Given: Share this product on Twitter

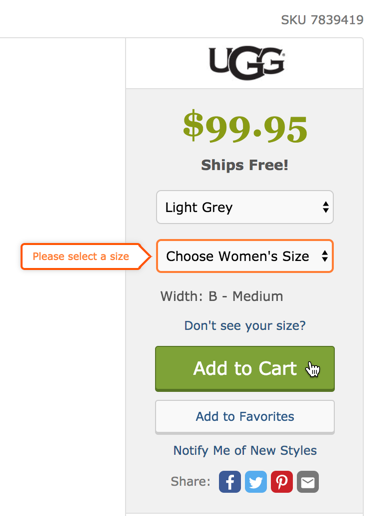Looking at the screenshot, I should pos(256,482).
